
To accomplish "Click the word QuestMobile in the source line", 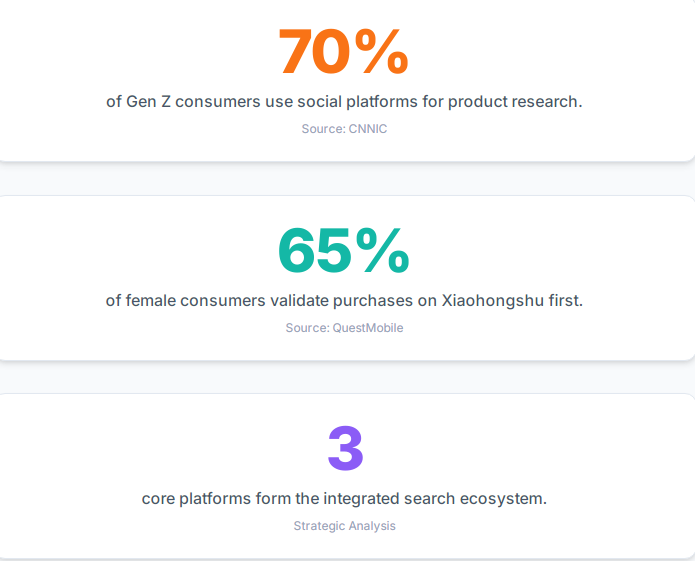I will point(368,328).
